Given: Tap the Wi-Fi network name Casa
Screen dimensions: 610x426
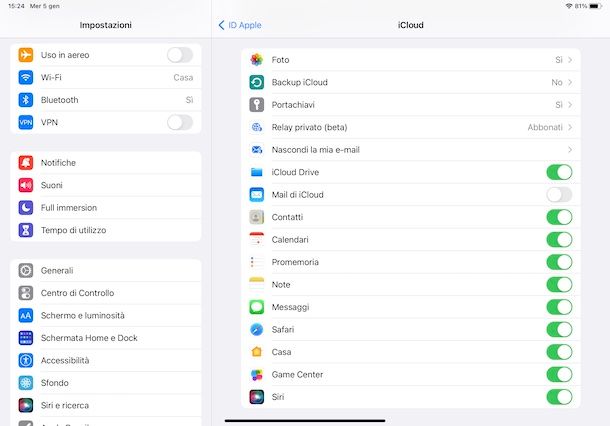Looking at the screenshot, I should [x=183, y=77].
